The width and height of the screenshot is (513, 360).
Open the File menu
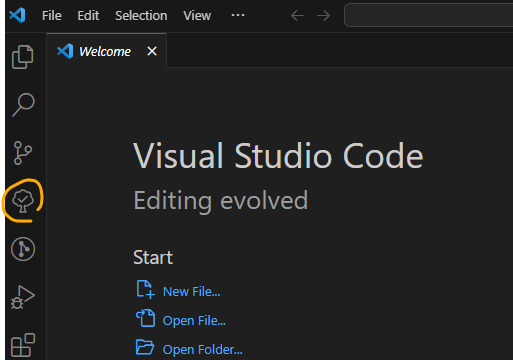click(x=52, y=15)
